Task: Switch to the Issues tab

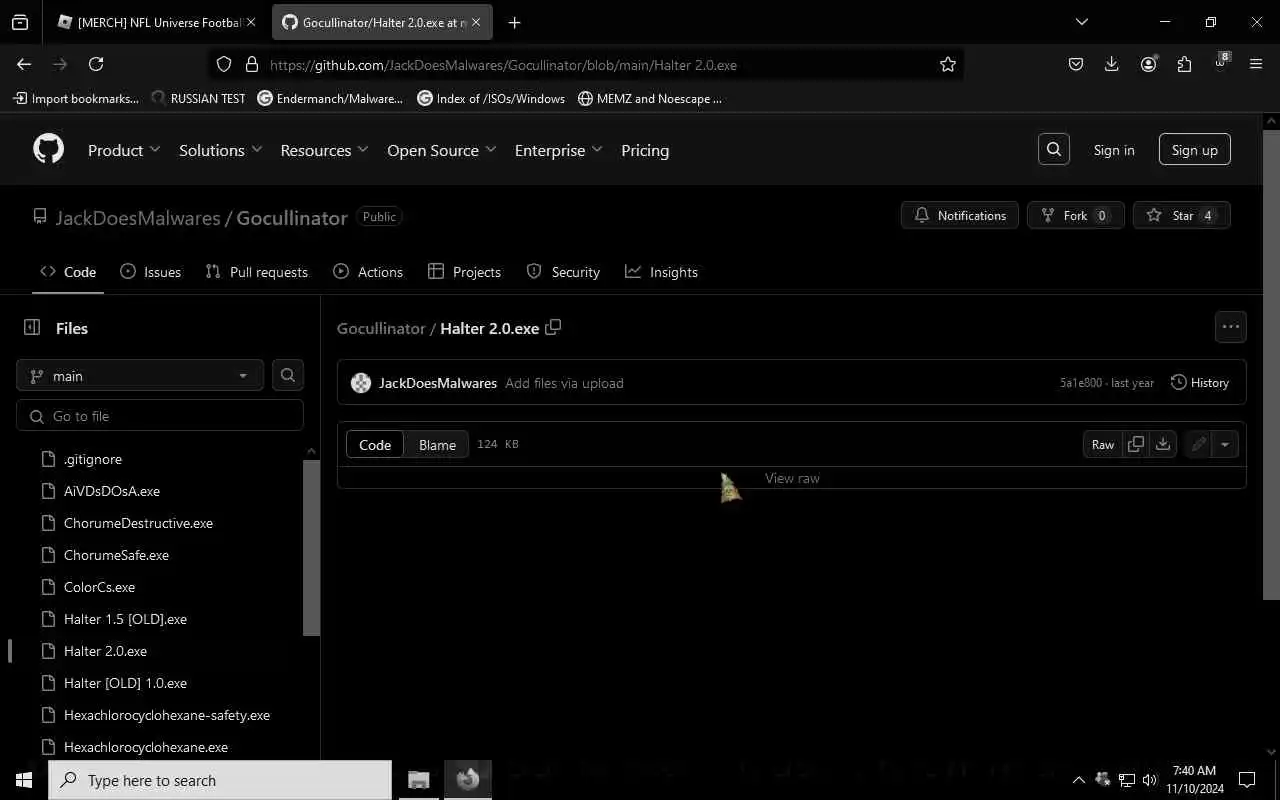Action: (150, 272)
